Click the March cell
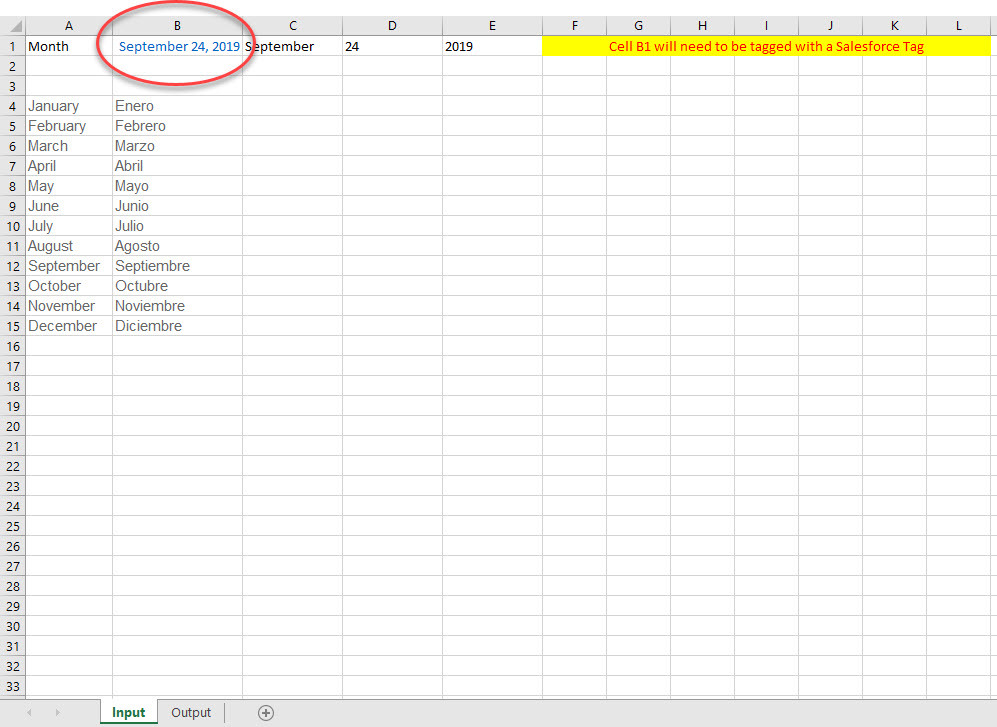Viewport: 997px width, 727px height. click(69, 146)
